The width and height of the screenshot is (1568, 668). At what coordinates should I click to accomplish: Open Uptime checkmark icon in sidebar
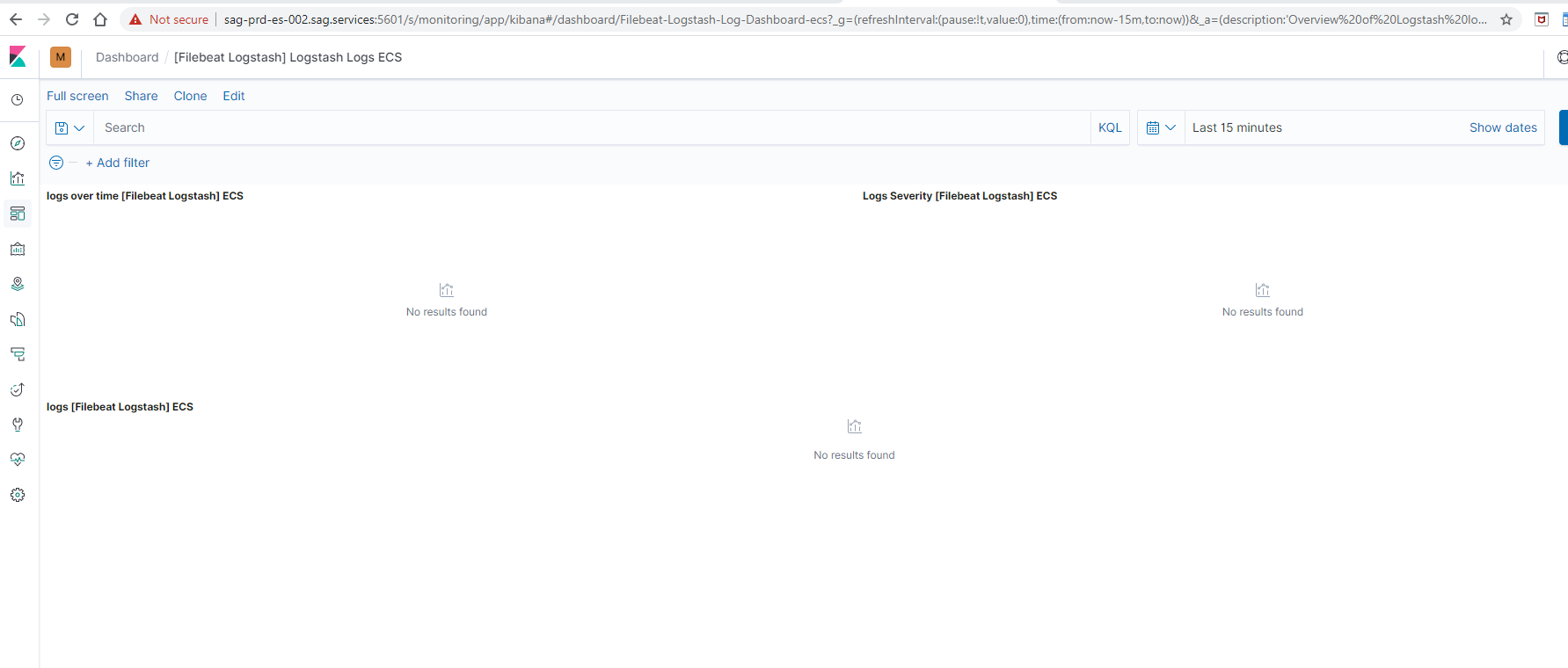[x=18, y=389]
